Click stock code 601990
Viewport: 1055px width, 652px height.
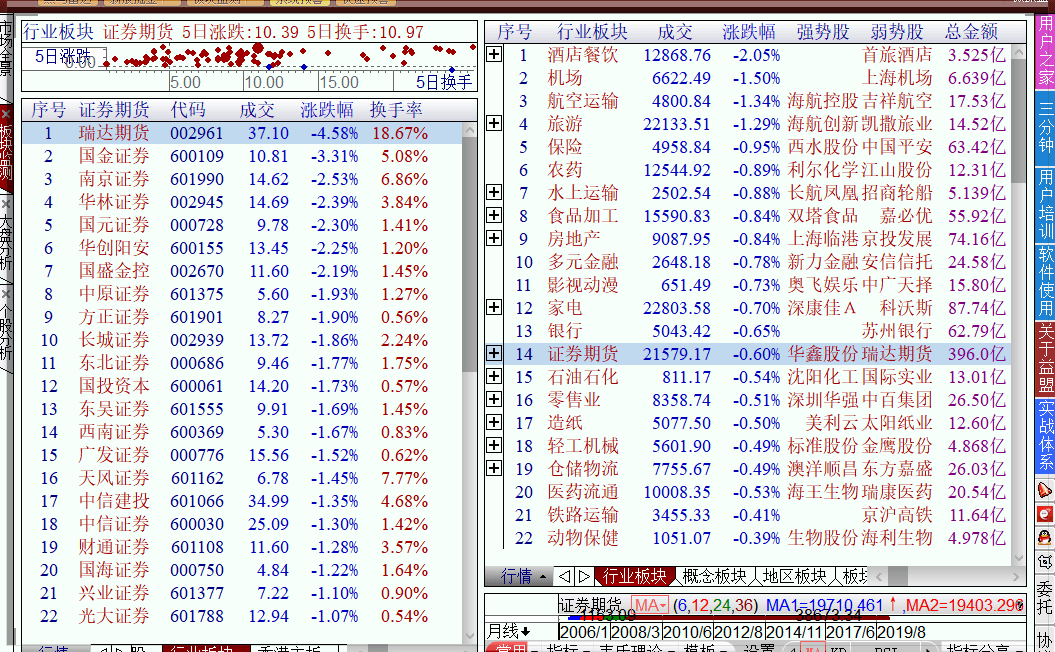(x=196, y=180)
